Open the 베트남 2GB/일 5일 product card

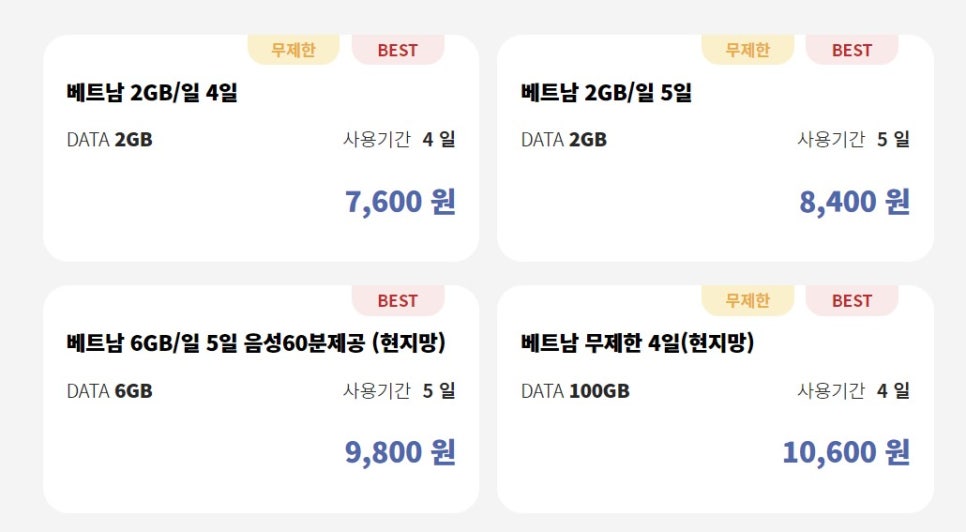[715, 148]
